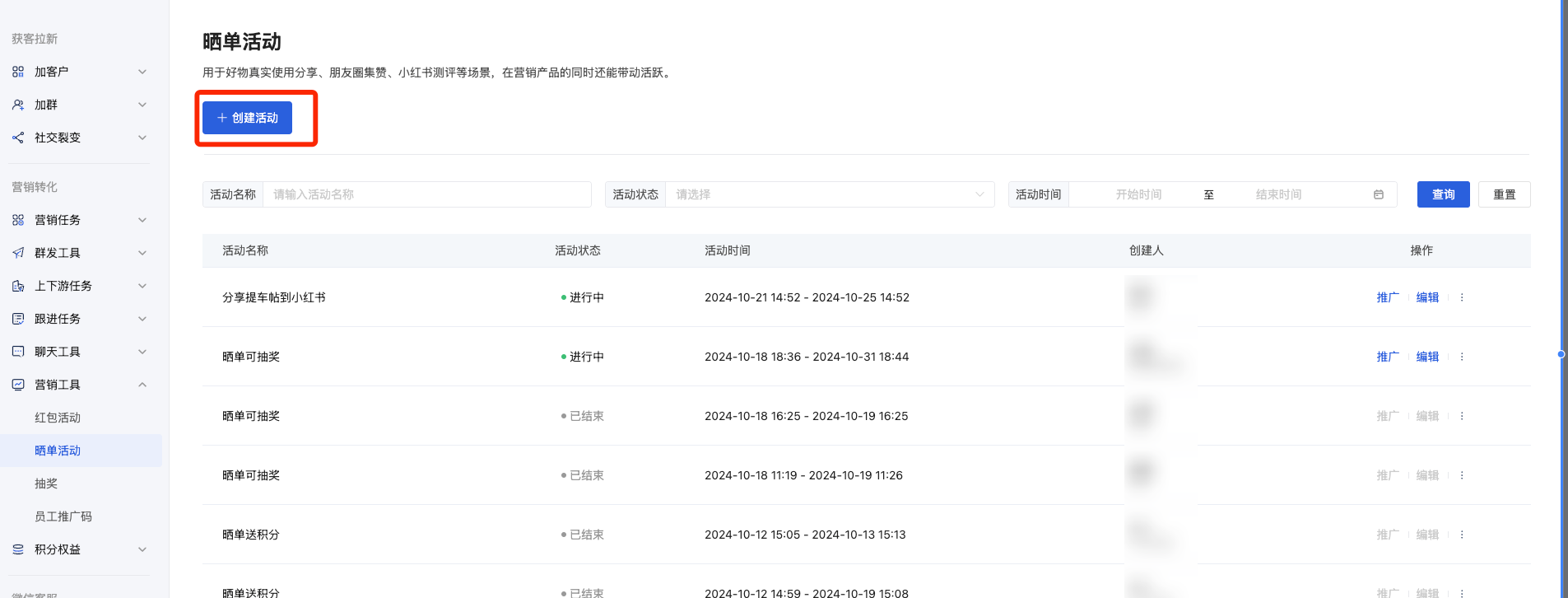
Task: Click 编辑 for 2024-10-18 18:36 activity
Action: pos(1427,357)
